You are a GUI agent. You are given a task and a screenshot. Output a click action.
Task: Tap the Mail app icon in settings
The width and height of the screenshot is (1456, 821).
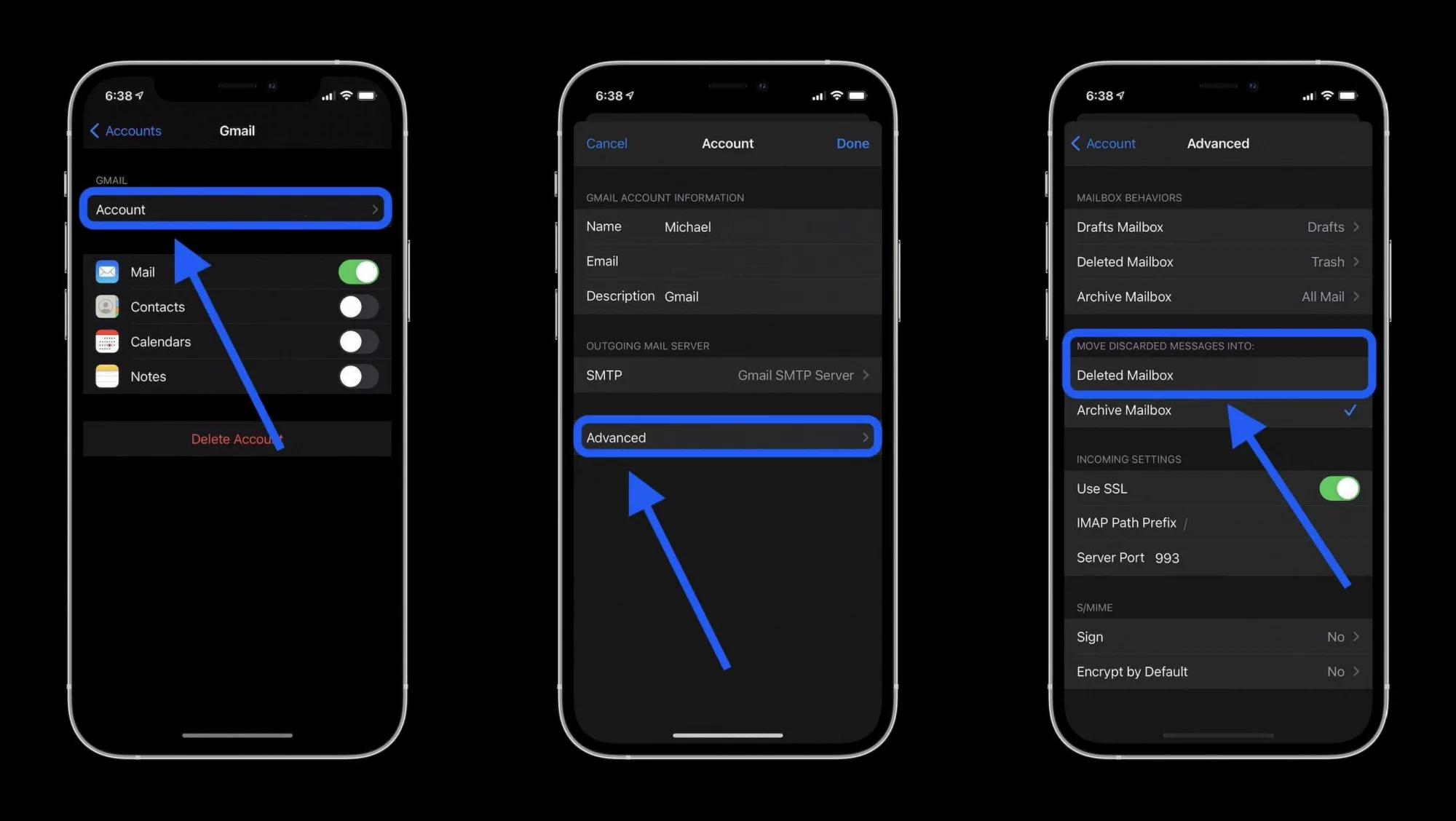point(107,271)
